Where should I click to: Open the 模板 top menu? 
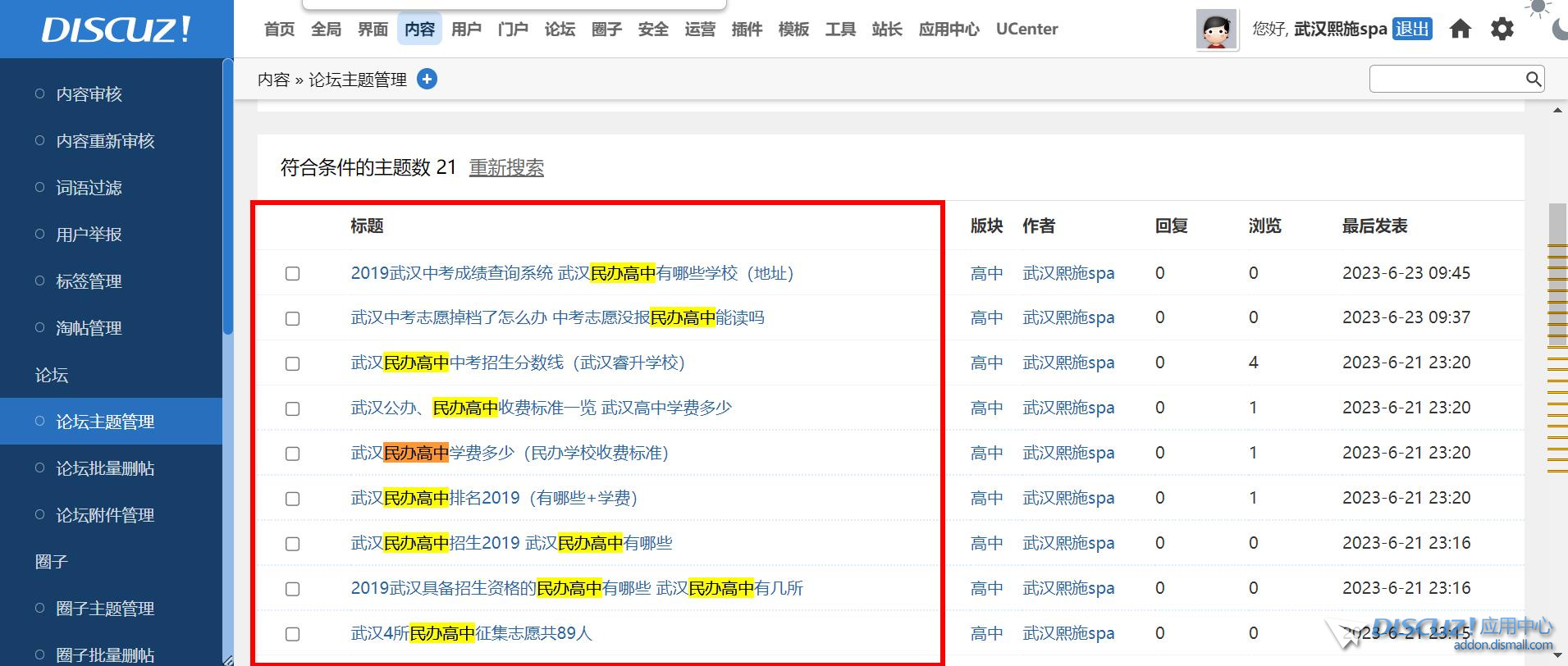point(793,30)
